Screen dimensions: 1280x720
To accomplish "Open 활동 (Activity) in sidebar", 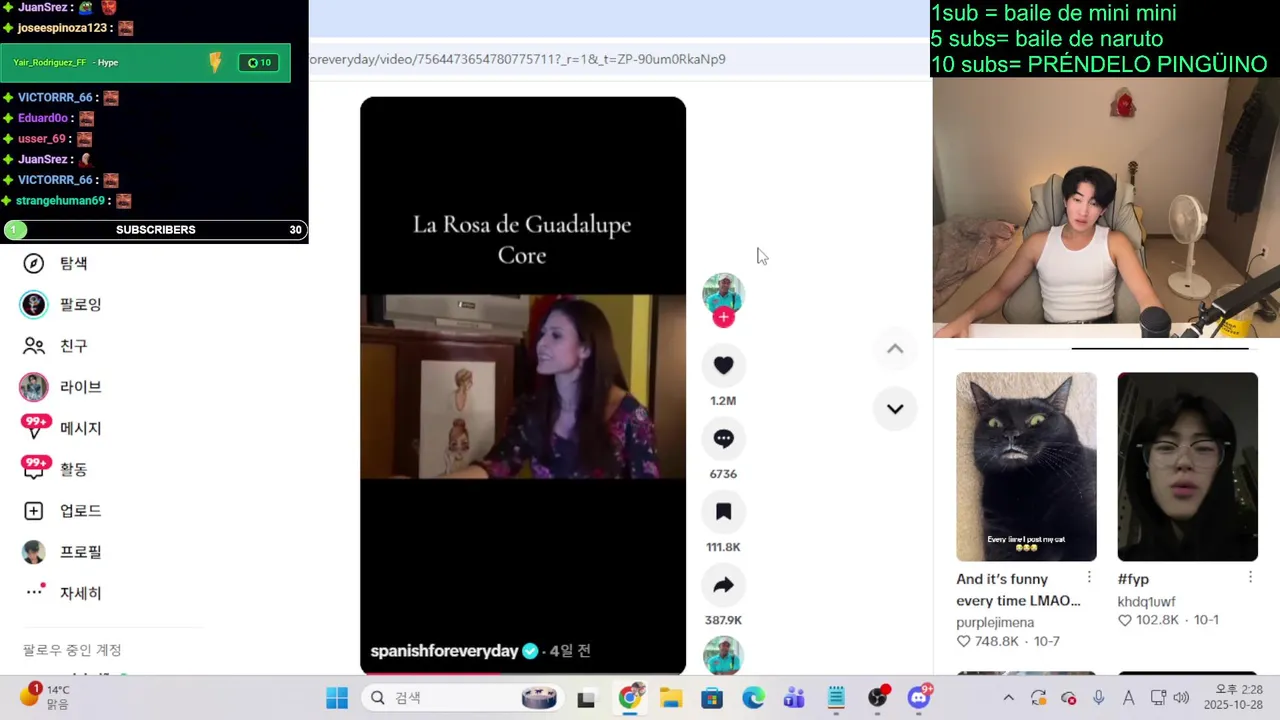I will 56,469.
